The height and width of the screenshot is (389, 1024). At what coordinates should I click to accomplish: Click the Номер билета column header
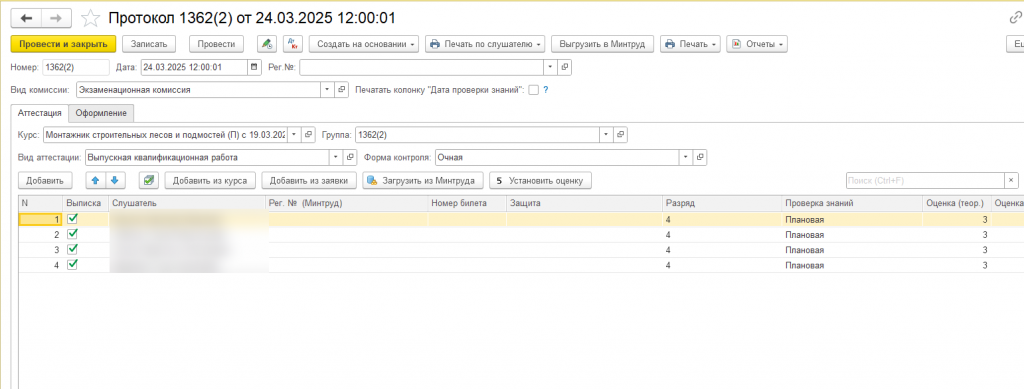click(x=468, y=204)
